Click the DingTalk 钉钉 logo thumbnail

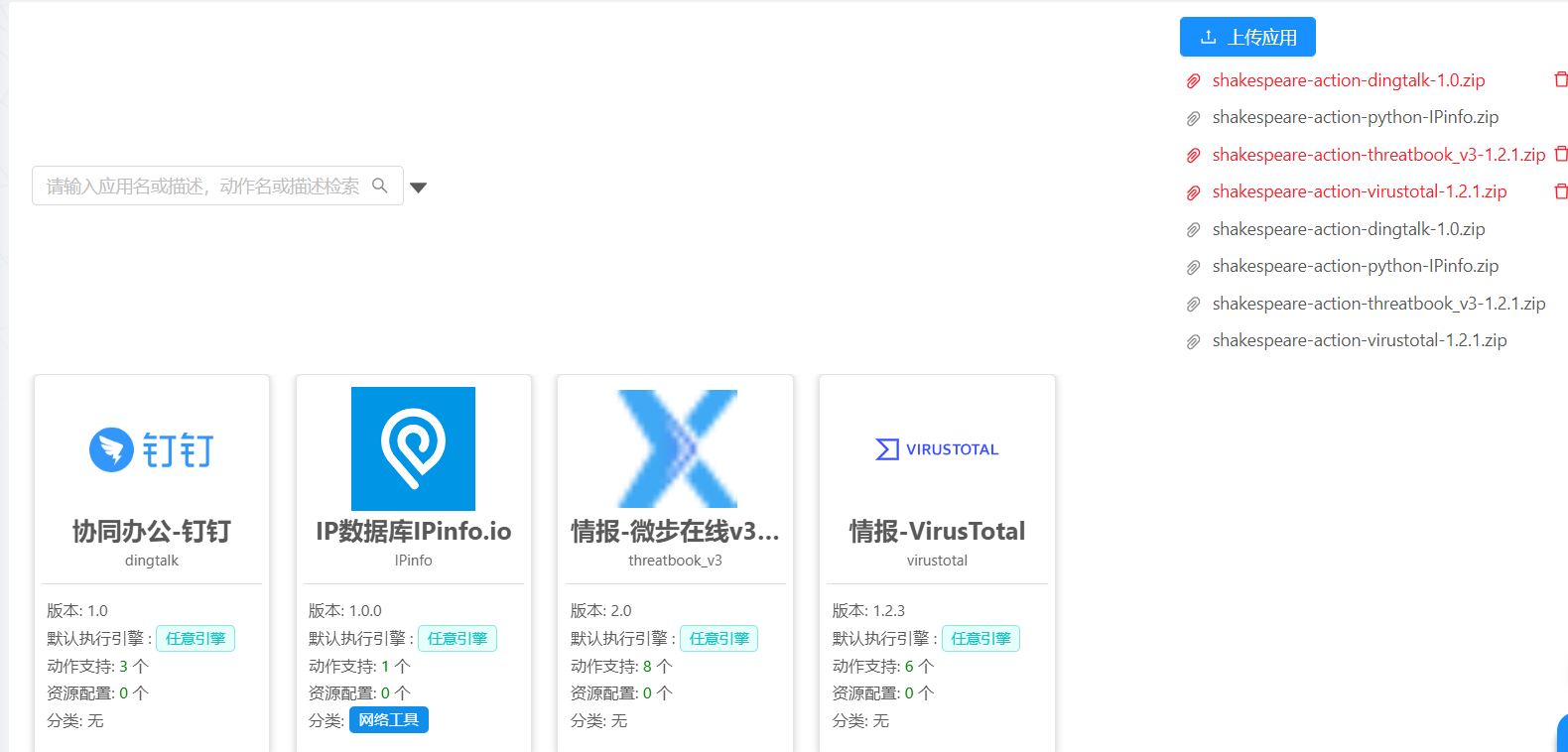point(152,449)
